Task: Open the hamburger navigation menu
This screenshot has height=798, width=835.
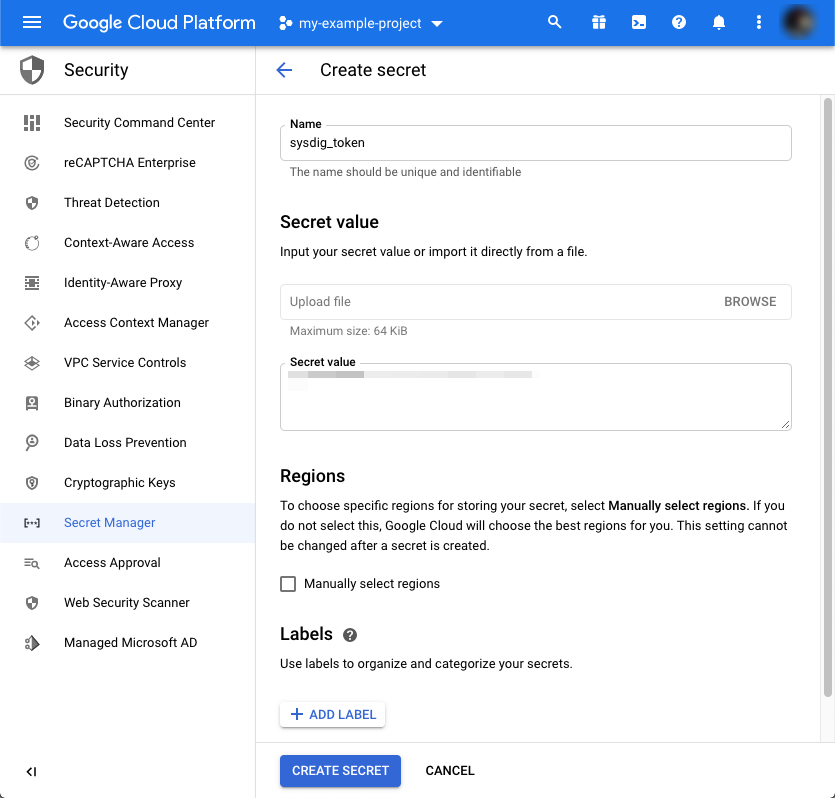Action: tap(32, 22)
